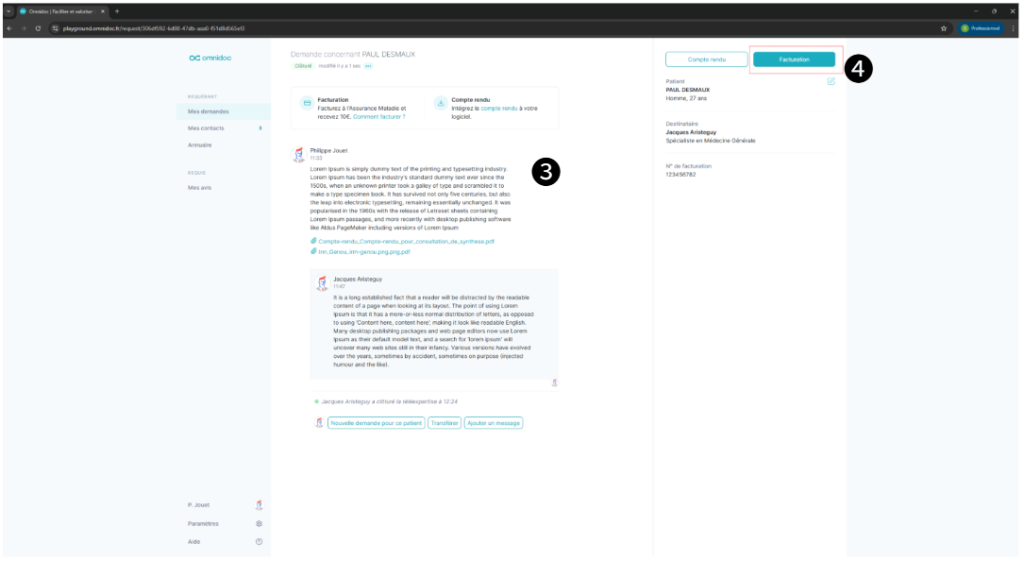Screen dimensions: 1024x561
Task: Go to Mes contacts in sidebar
Action: pos(206,128)
